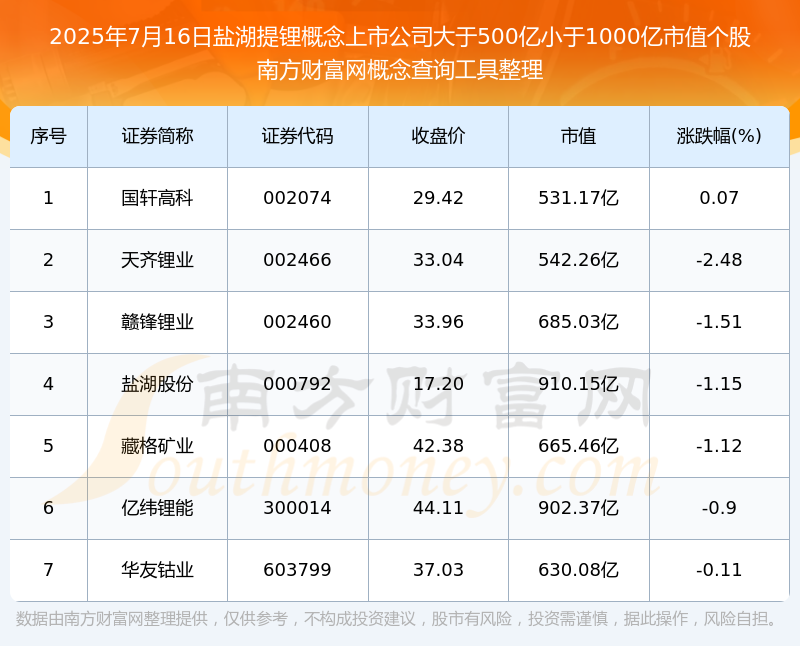This screenshot has width=800, height=646.
Task: Click serial number 6 in 亿纬锂能 row
Action: click(48, 508)
